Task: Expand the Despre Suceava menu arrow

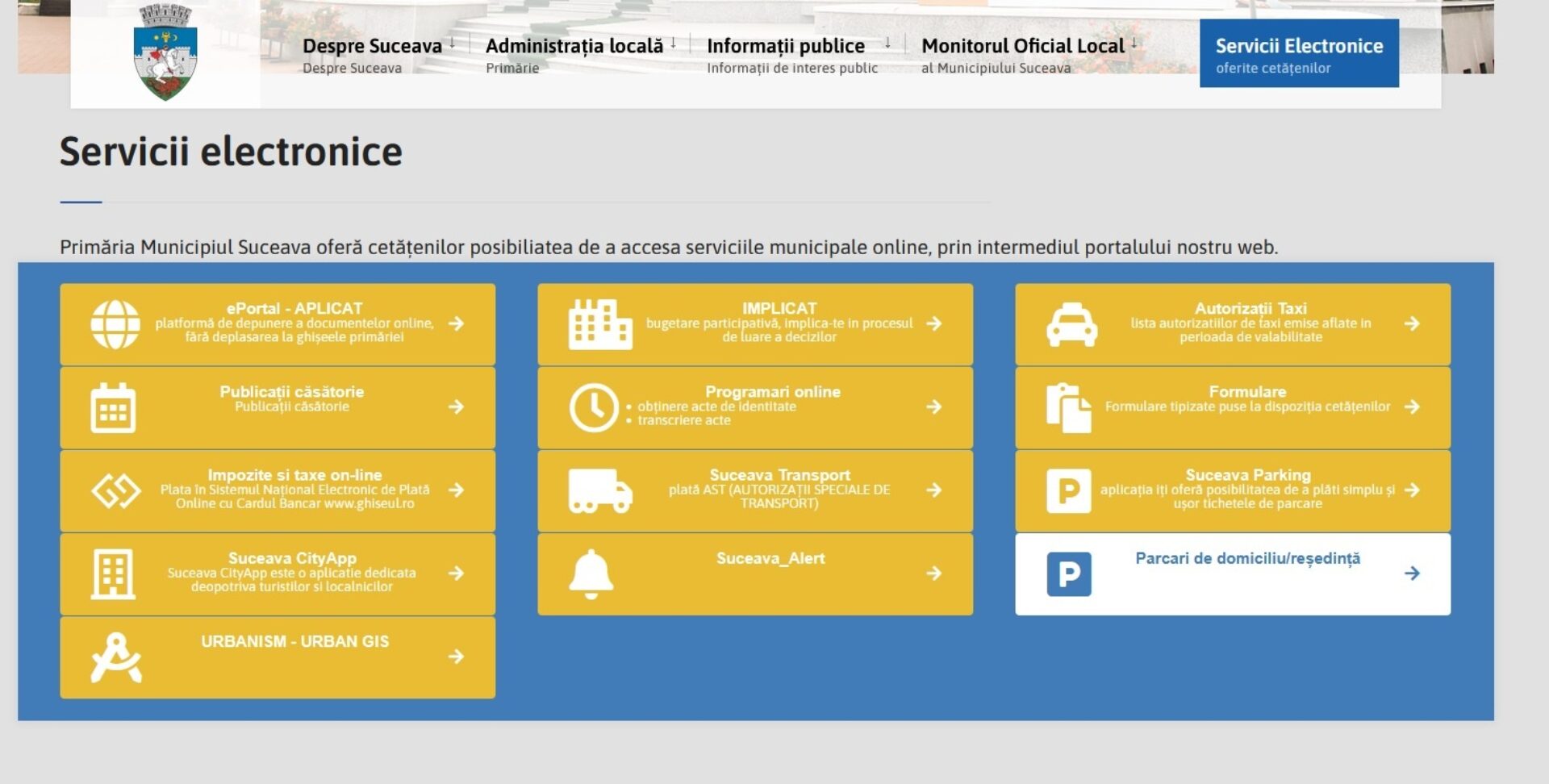Action: (453, 43)
